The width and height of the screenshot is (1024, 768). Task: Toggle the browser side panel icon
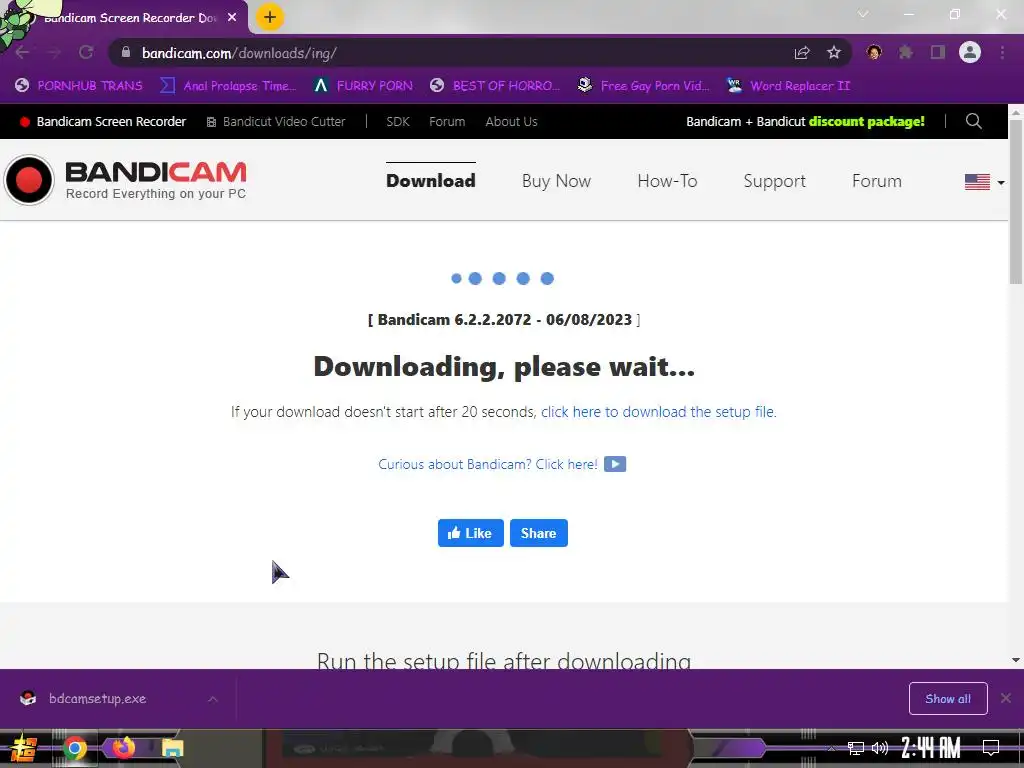pyautogui.click(x=938, y=52)
